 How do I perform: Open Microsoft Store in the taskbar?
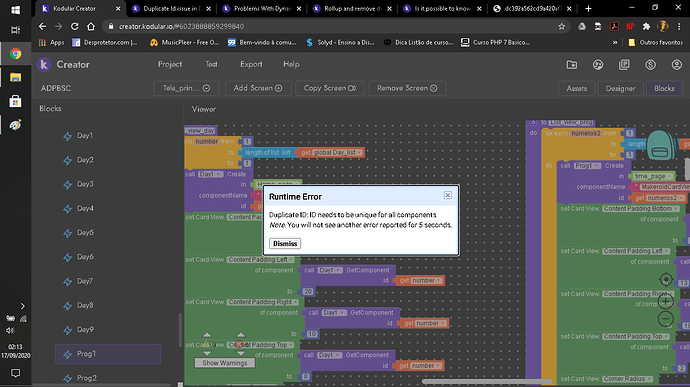[x=15, y=101]
